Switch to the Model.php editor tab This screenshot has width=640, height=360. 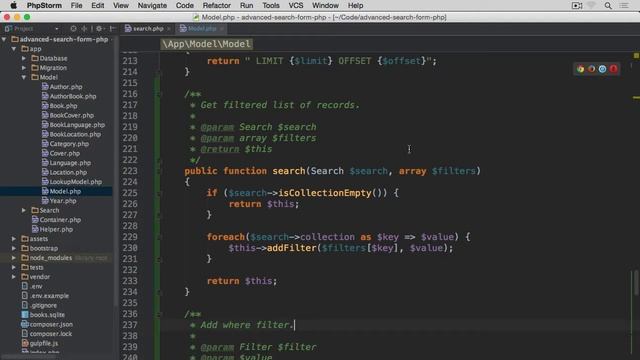click(202, 29)
